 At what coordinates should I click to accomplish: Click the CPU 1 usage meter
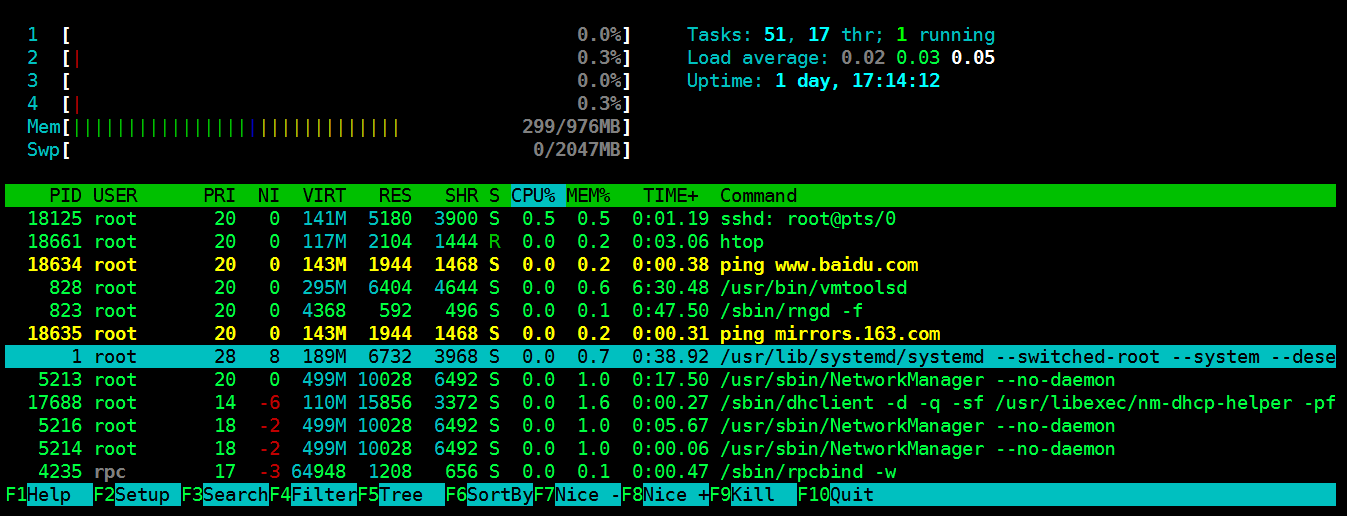330,35
